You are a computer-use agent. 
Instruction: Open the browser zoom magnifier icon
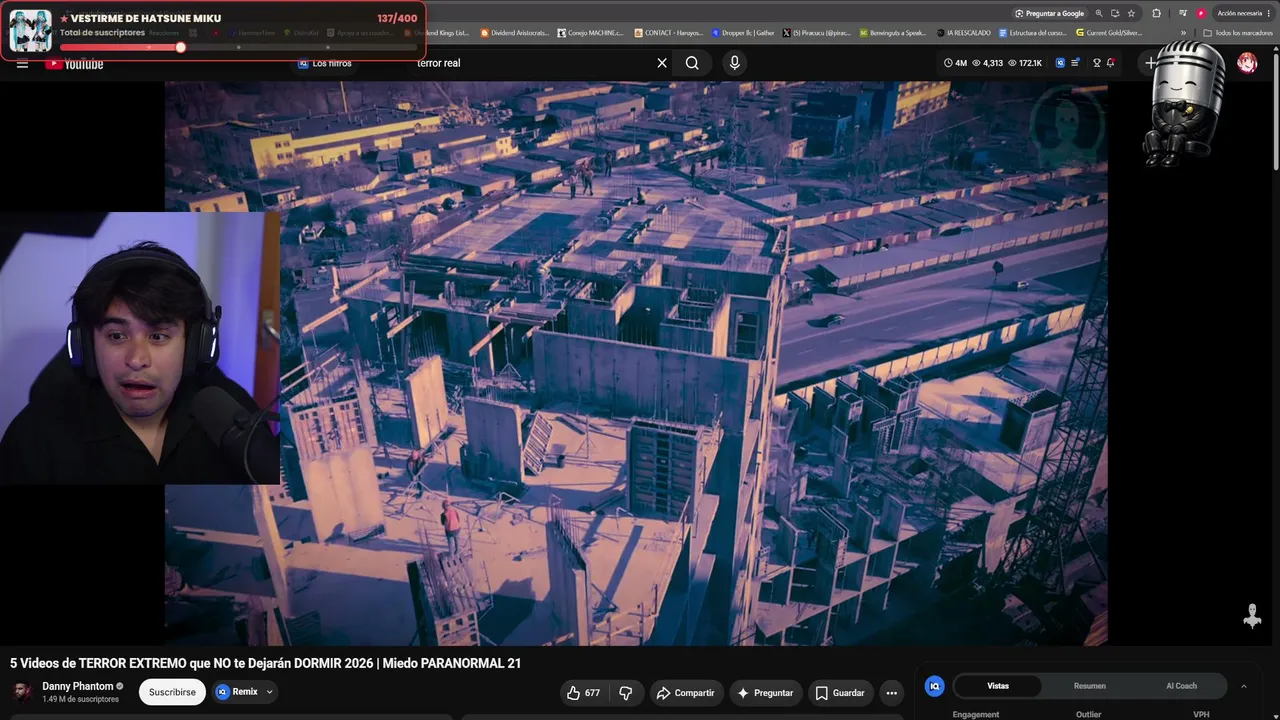(1099, 13)
